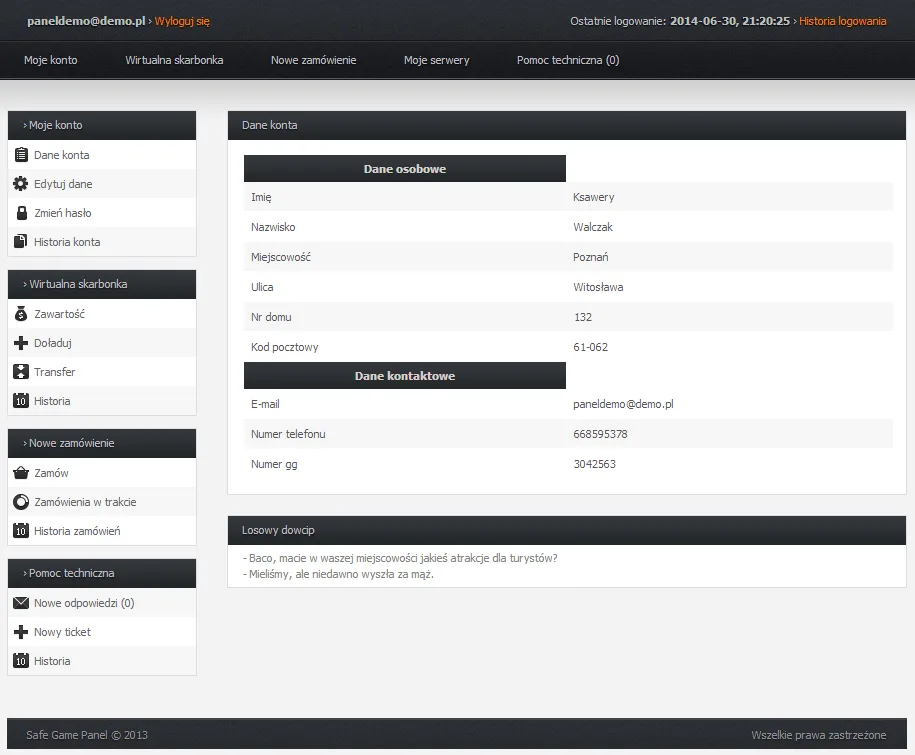Click the envelope icon for Nowe odpowiedzi
Screen dimensions: 915x755
[21, 603]
